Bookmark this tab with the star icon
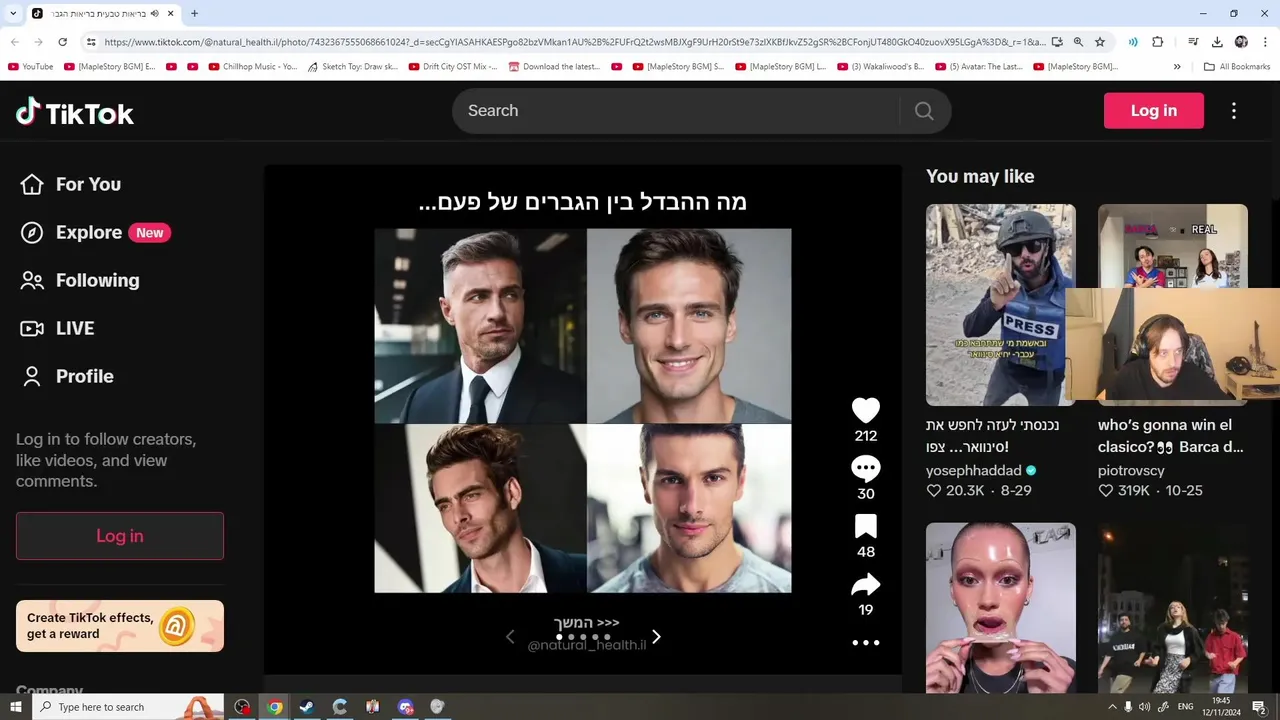 [1100, 42]
